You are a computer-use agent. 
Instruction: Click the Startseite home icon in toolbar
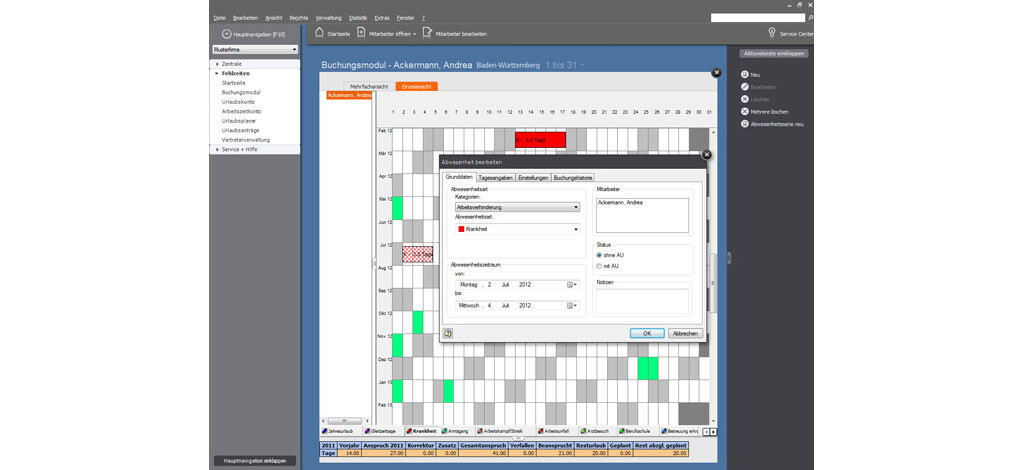319,33
